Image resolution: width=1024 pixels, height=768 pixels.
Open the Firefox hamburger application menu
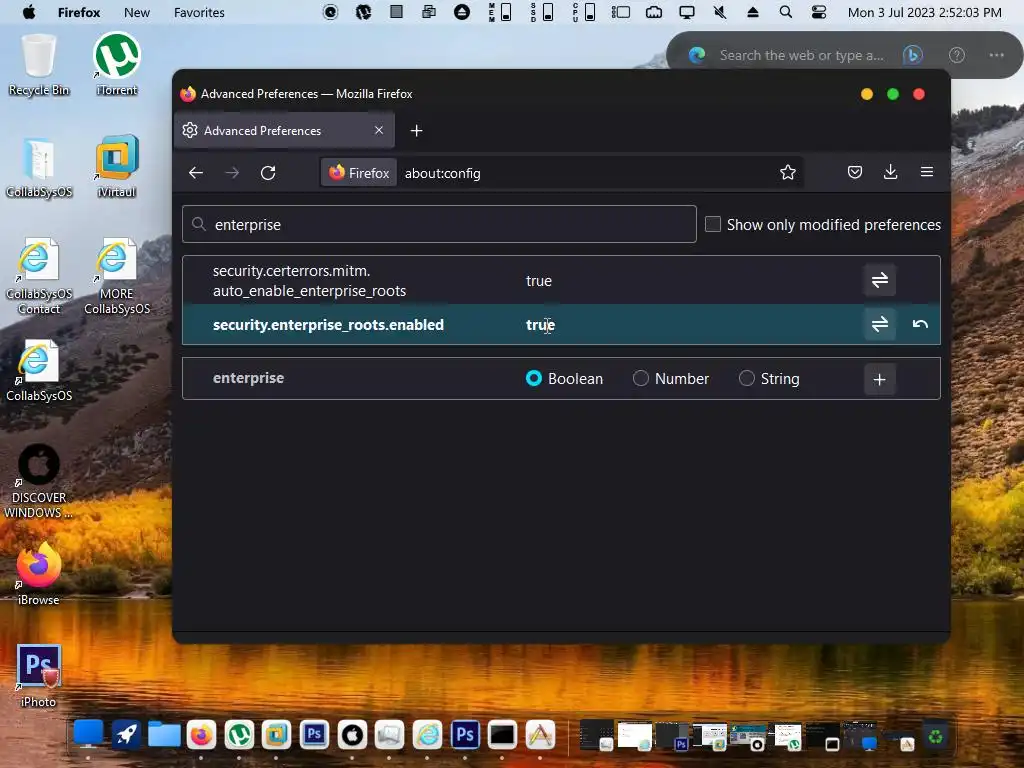click(926, 172)
